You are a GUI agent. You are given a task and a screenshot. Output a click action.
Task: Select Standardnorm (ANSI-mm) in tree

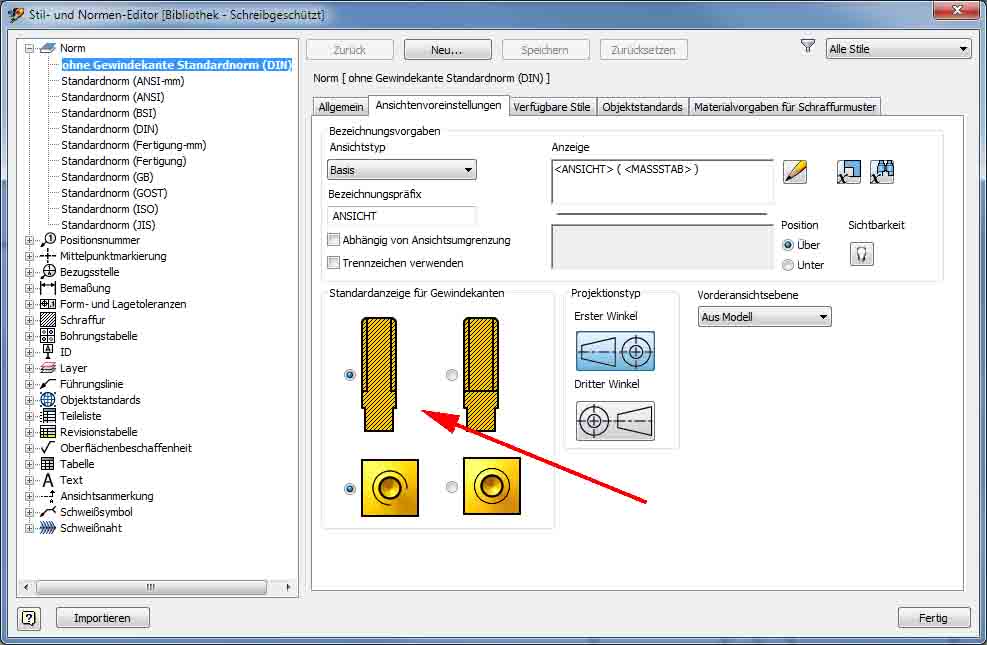123,81
